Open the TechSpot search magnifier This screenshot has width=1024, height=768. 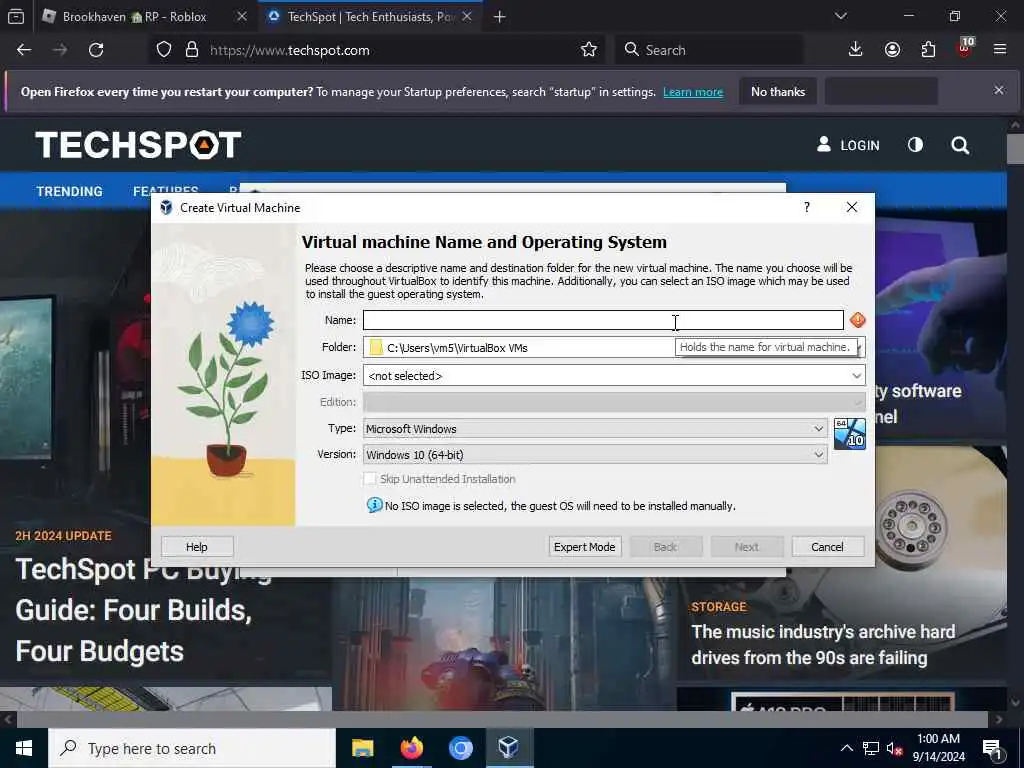point(960,145)
